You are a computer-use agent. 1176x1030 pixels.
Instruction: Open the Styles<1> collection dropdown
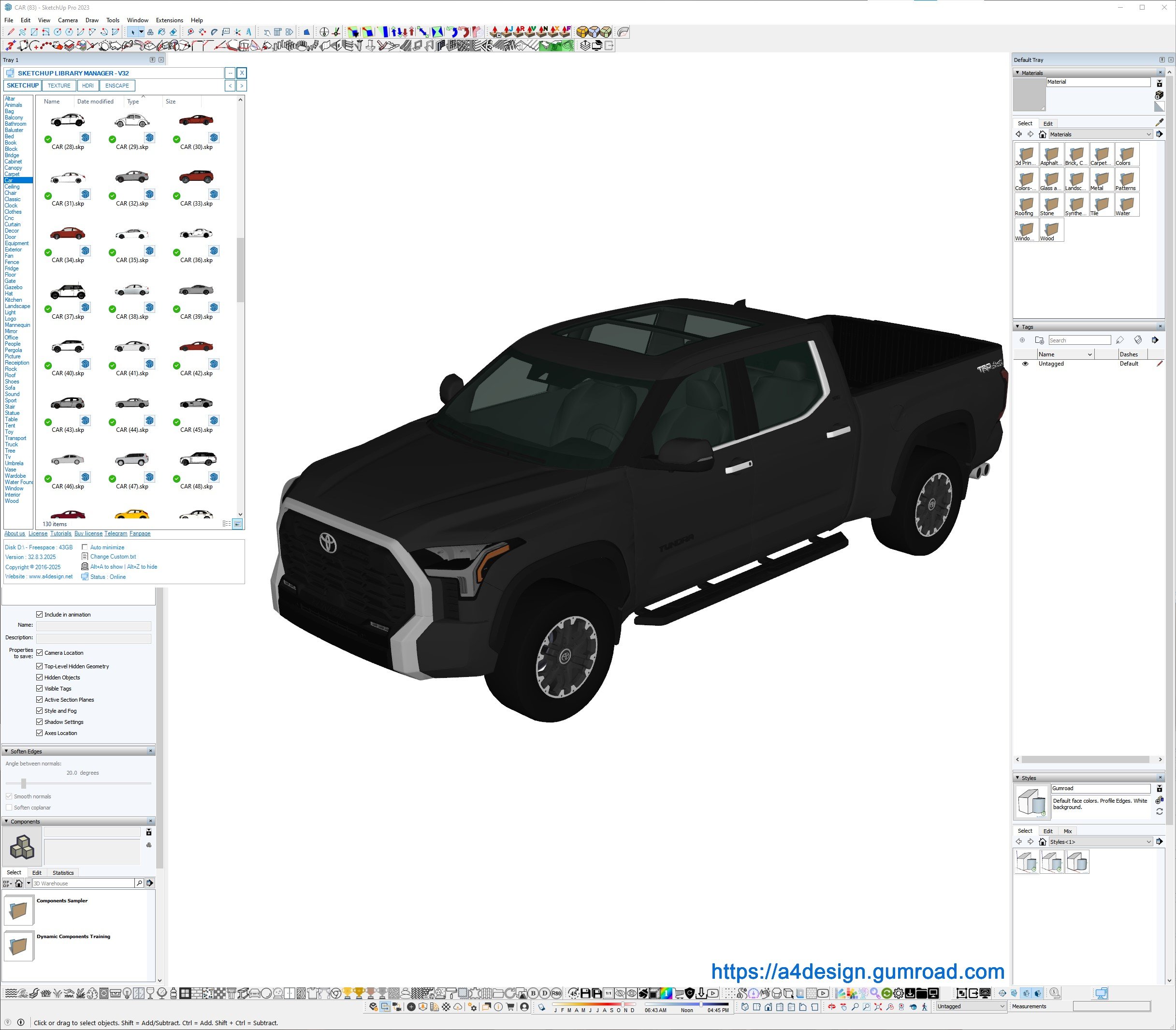click(x=1148, y=842)
